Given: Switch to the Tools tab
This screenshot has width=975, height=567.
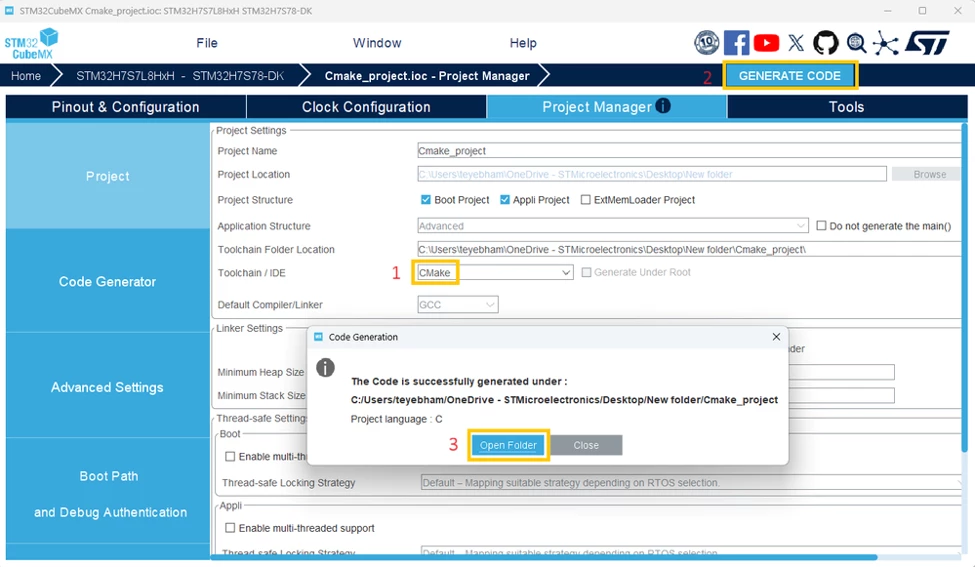Looking at the screenshot, I should [x=846, y=106].
